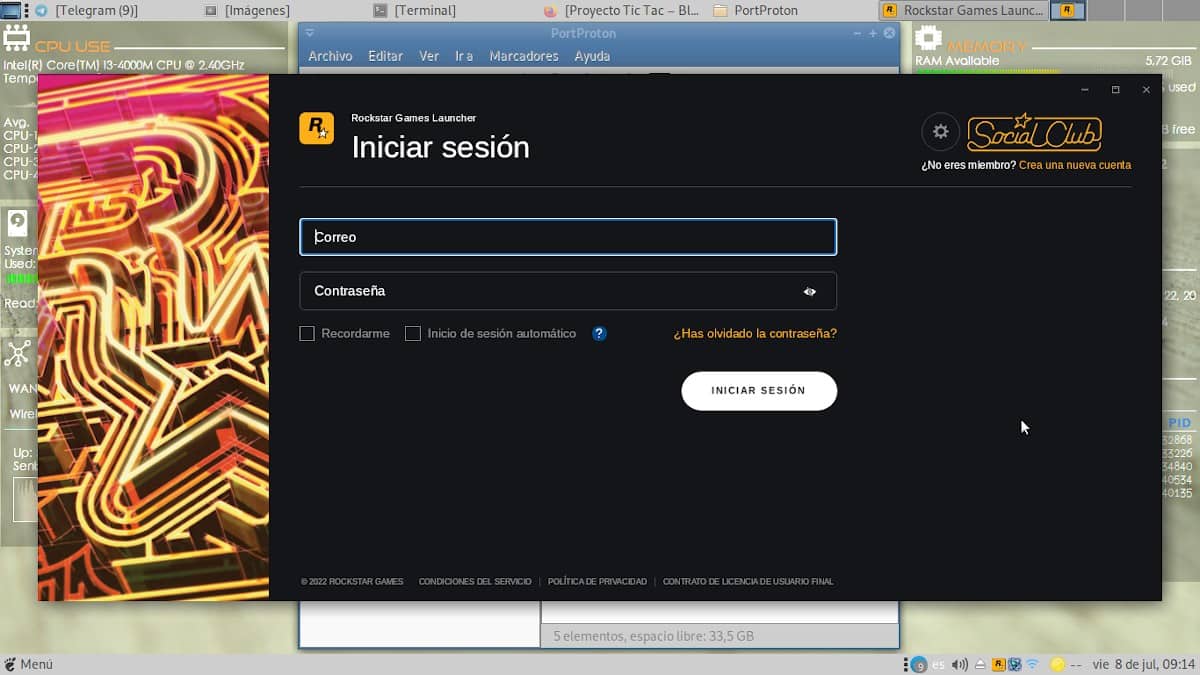Image resolution: width=1200 pixels, height=675 pixels.
Task: Click the Telegram tray icon with badge
Action: tap(918, 664)
